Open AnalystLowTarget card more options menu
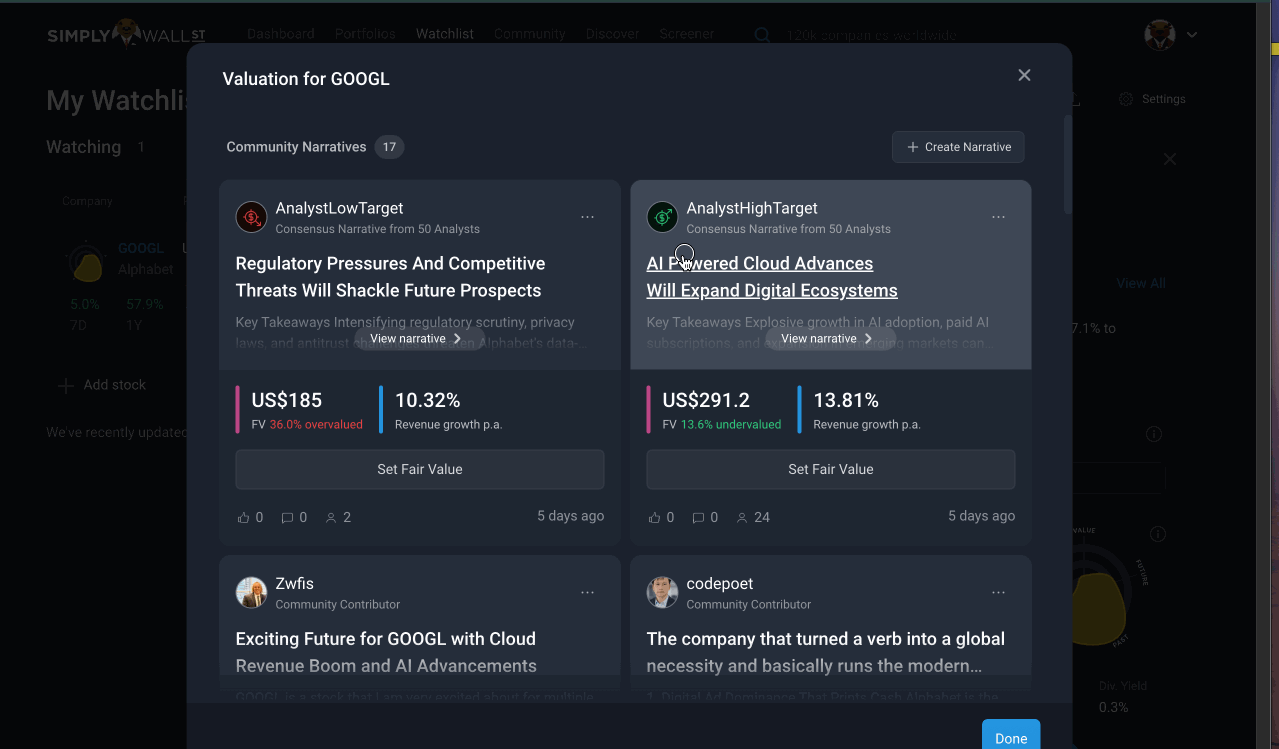The height and width of the screenshot is (749, 1279). 588,217
